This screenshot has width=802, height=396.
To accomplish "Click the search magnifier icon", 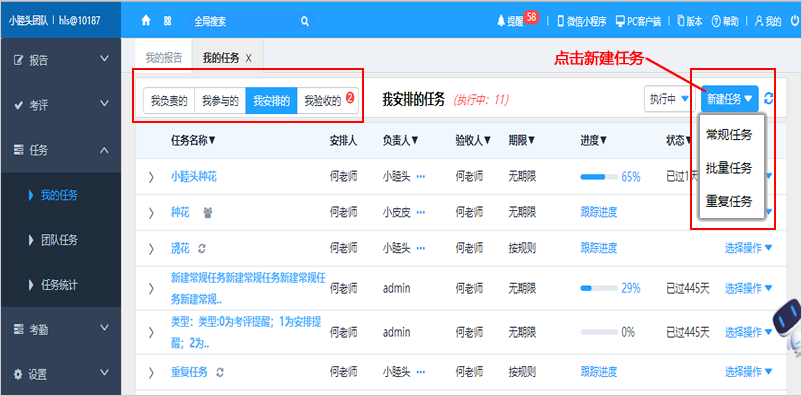I will pos(305,21).
